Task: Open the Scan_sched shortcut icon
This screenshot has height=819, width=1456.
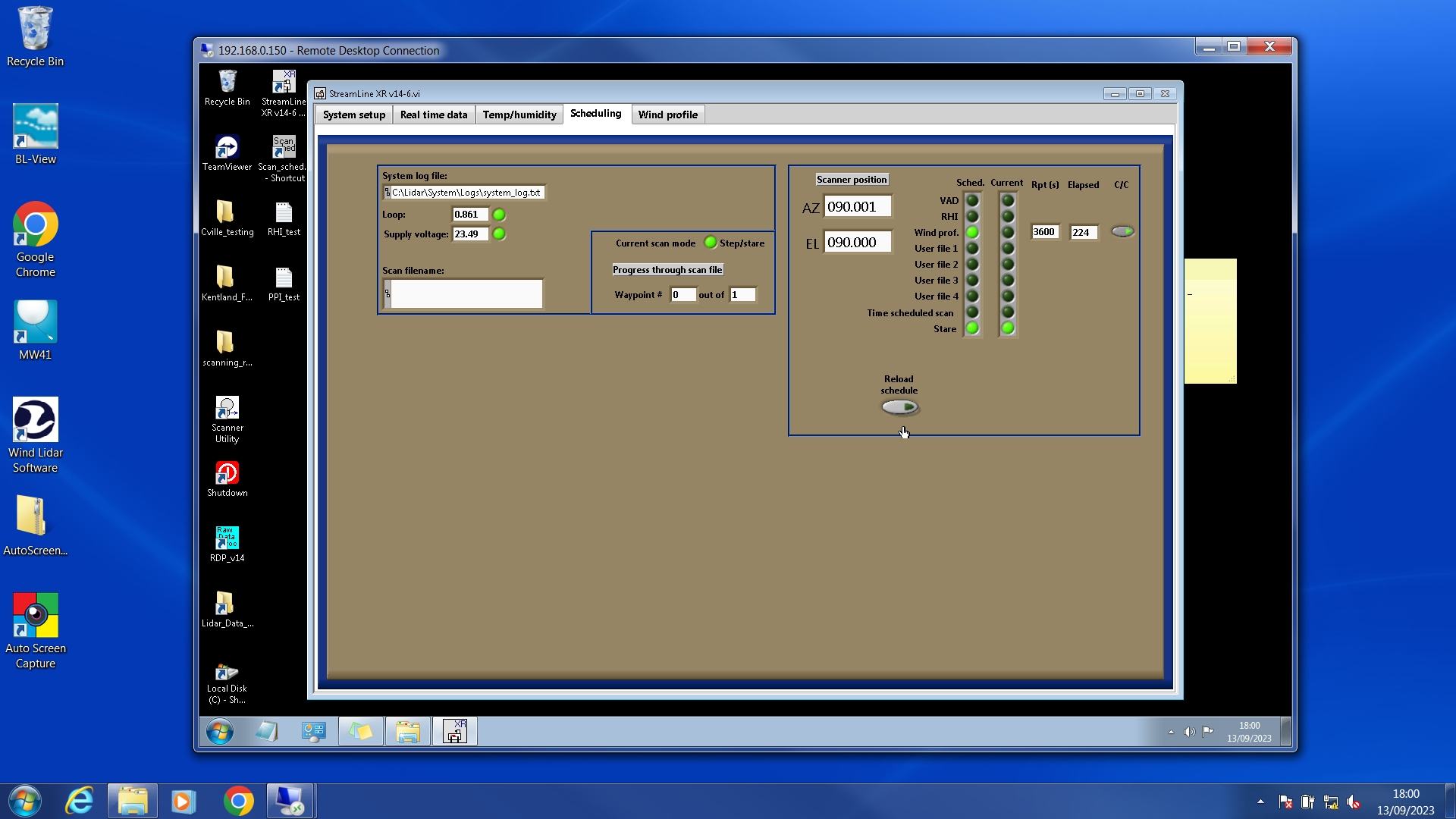Action: 284,148
